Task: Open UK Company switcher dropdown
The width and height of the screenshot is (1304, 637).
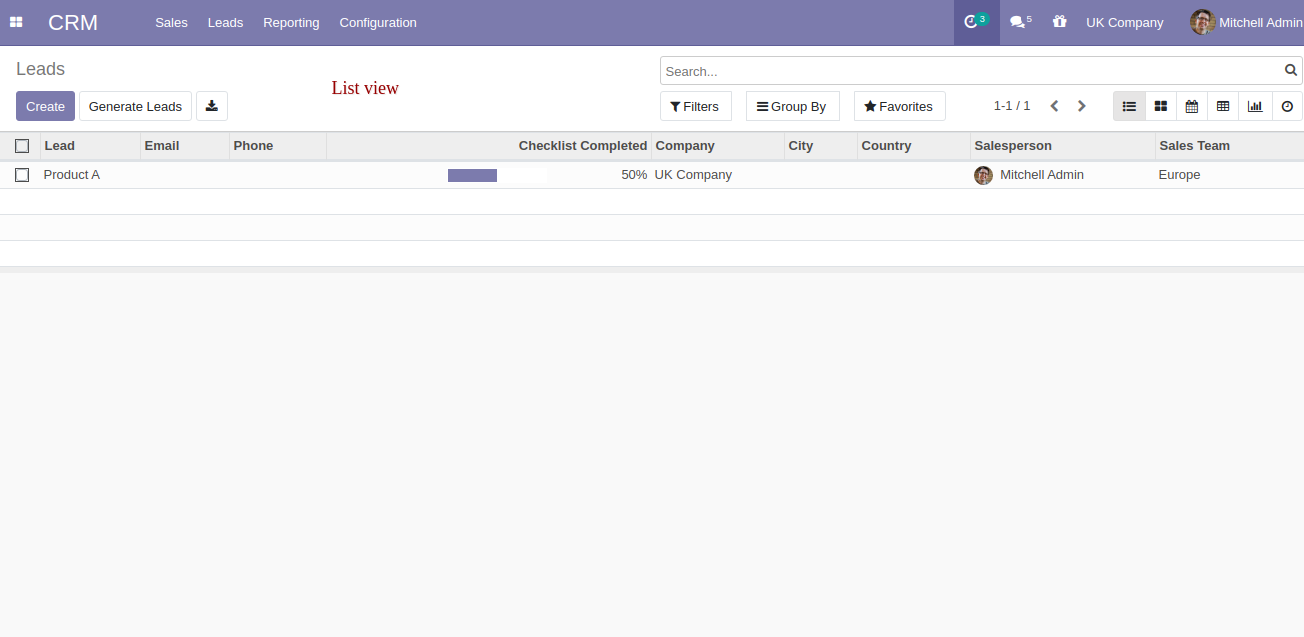Action: (x=1125, y=22)
